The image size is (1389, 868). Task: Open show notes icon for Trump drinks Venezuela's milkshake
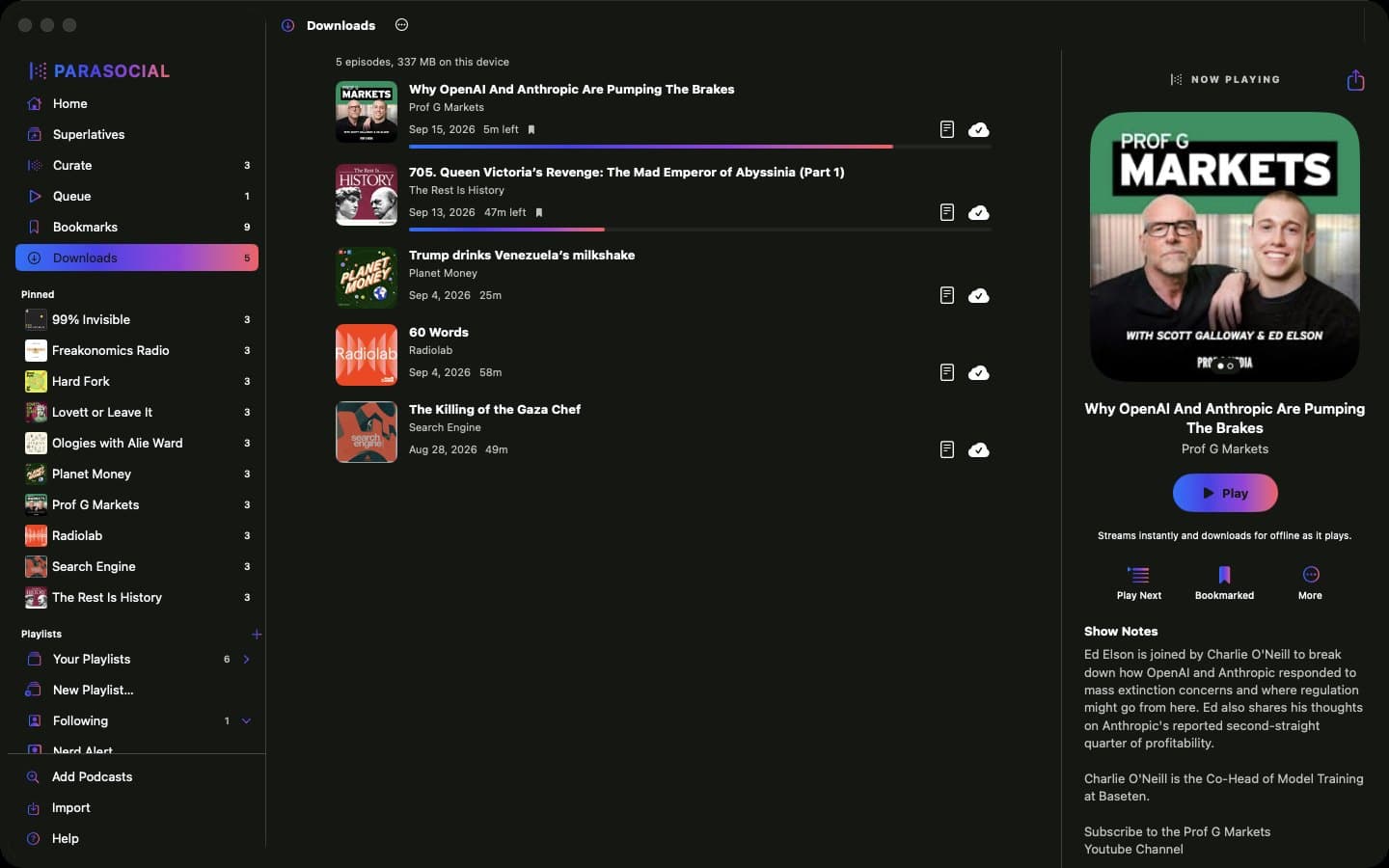[947, 295]
